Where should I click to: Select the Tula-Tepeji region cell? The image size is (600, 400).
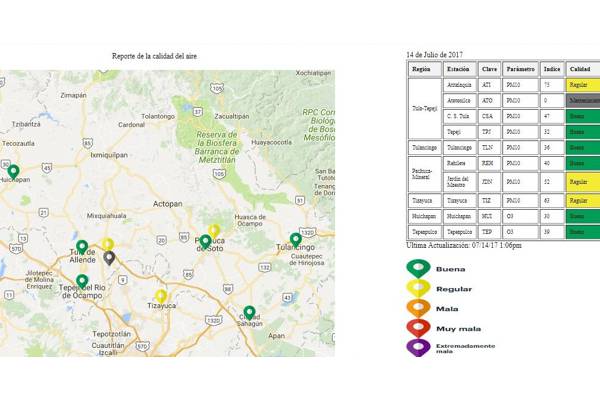point(425,109)
